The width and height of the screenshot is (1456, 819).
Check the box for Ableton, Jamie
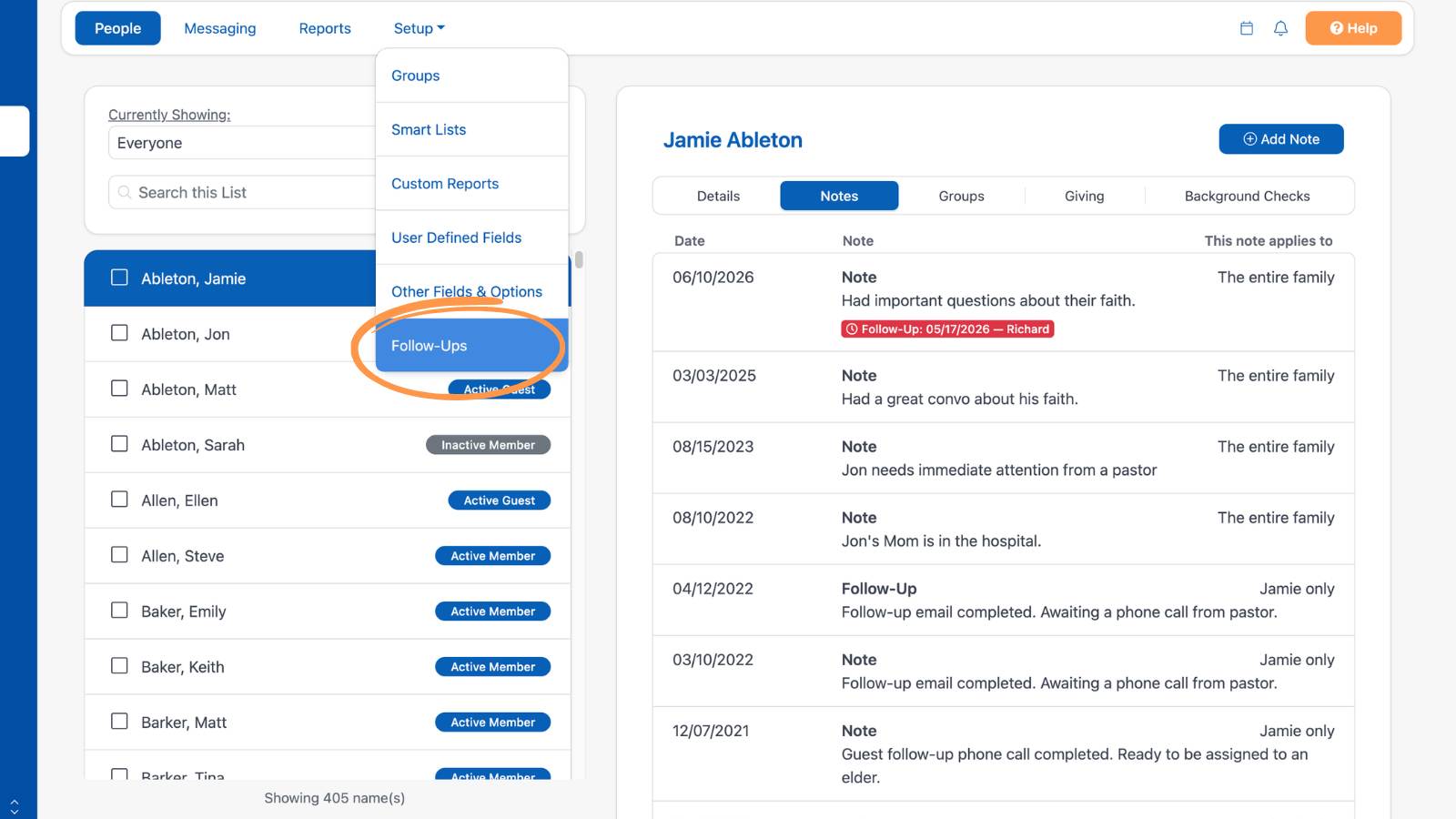[119, 277]
